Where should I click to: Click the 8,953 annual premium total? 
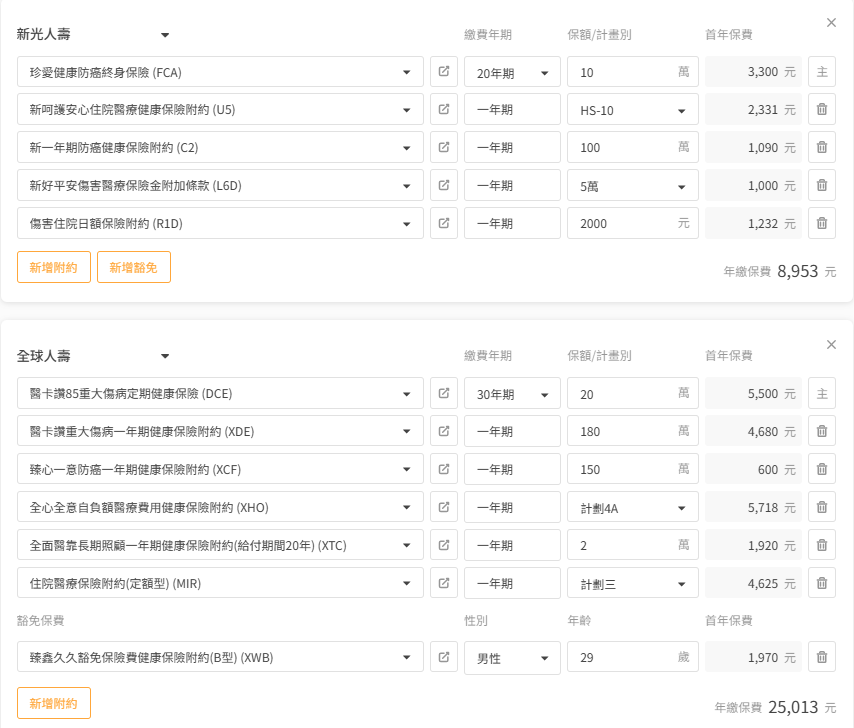pyautogui.click(x=797, y=271)
